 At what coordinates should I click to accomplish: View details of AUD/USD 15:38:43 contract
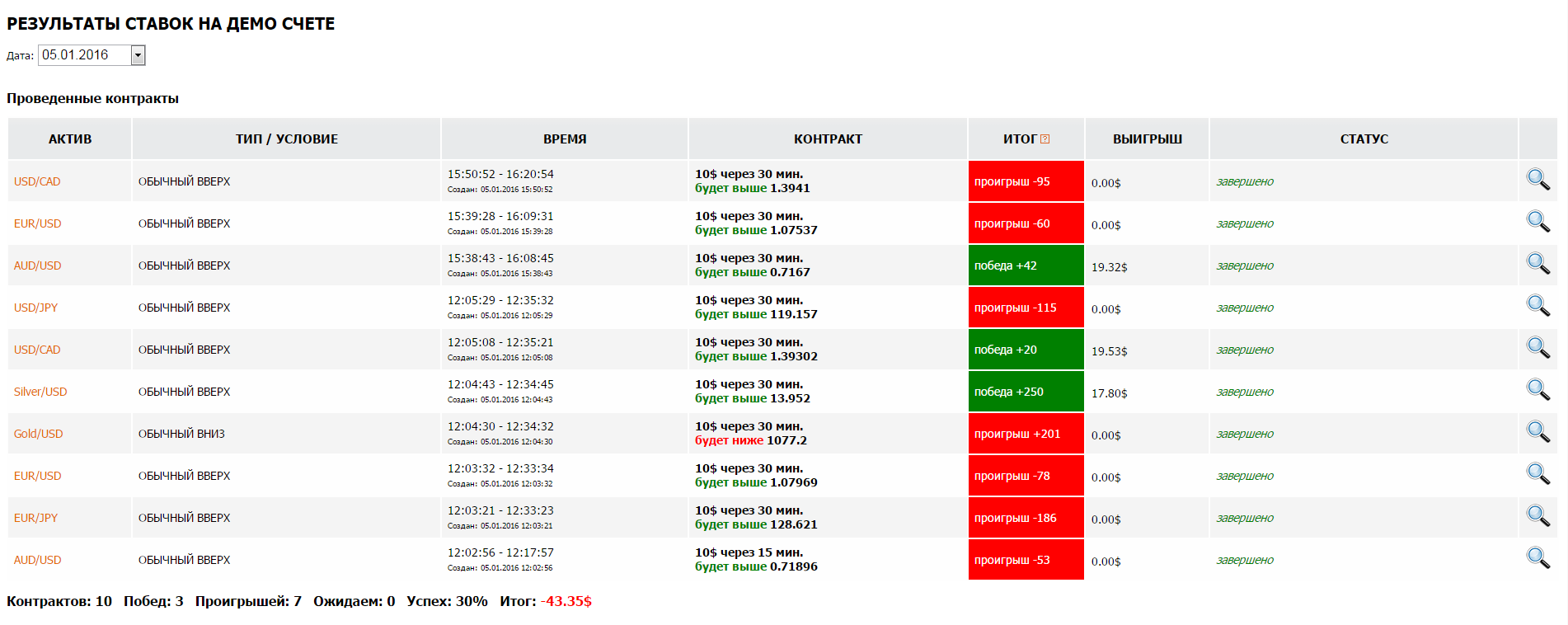tap(1537, 264)
